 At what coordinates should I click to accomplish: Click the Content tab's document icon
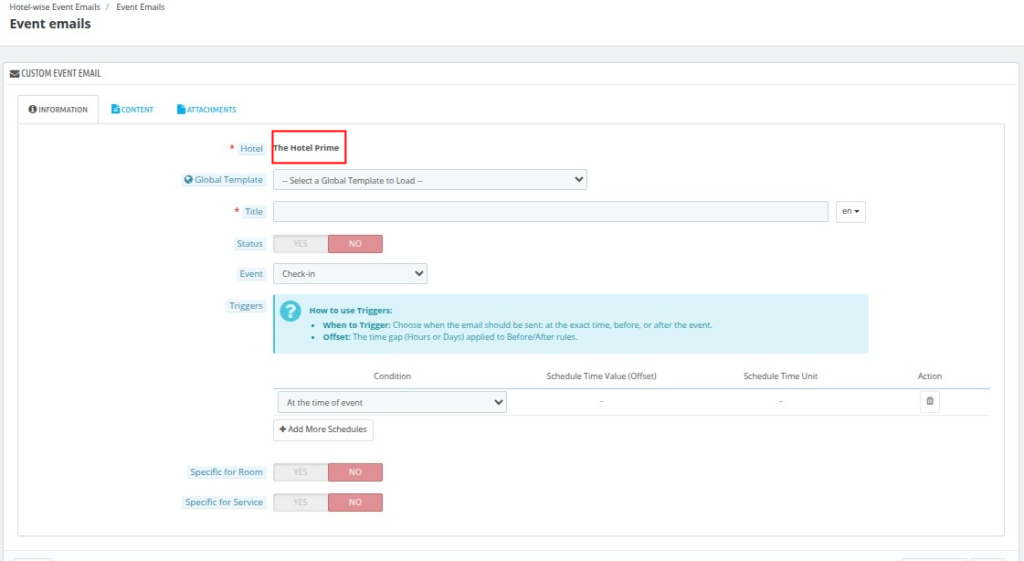(116, 109)
